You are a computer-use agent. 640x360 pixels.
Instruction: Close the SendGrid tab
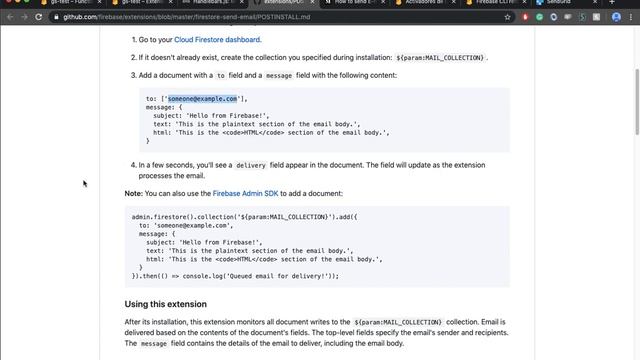(595, 2)
